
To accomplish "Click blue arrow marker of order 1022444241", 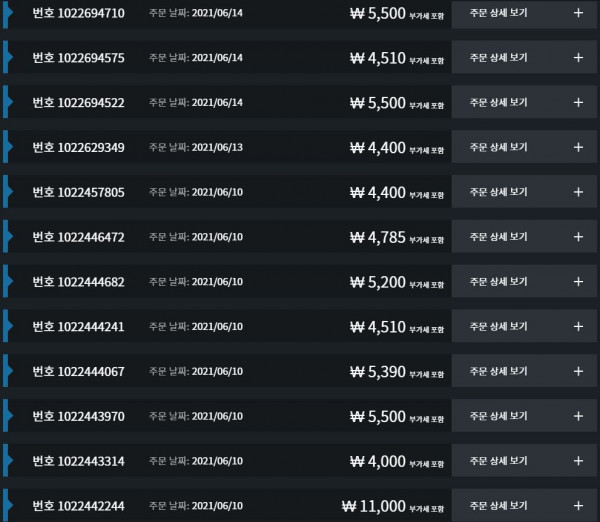I will 8,326.
